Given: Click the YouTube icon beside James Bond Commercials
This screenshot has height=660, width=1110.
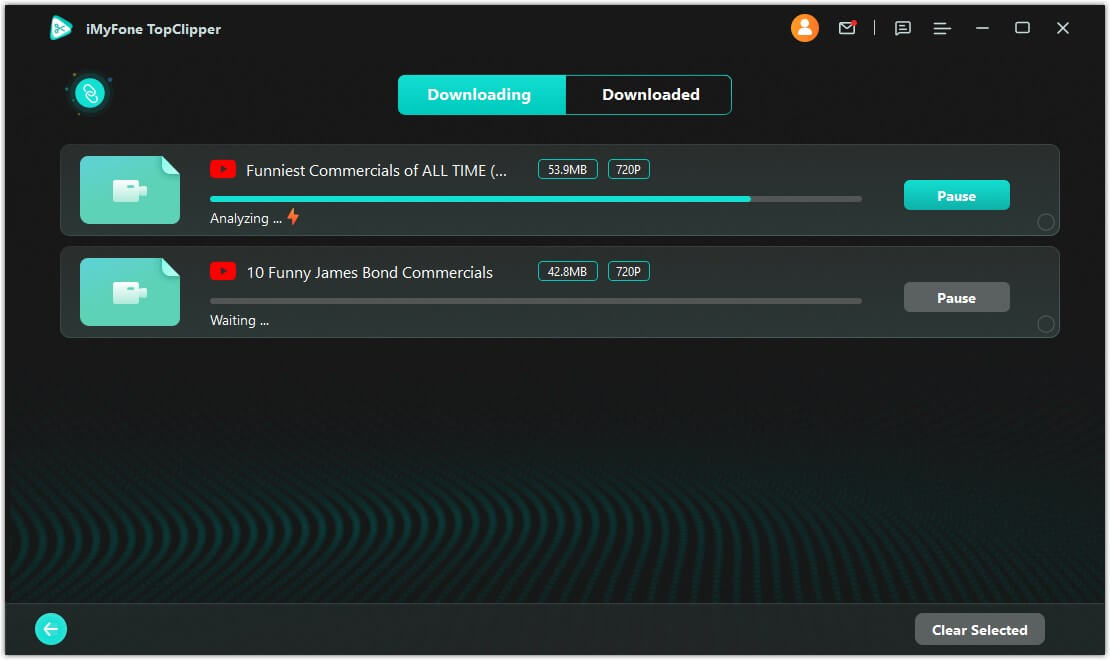Looking at the screenshot, I should tap(223, 272).
